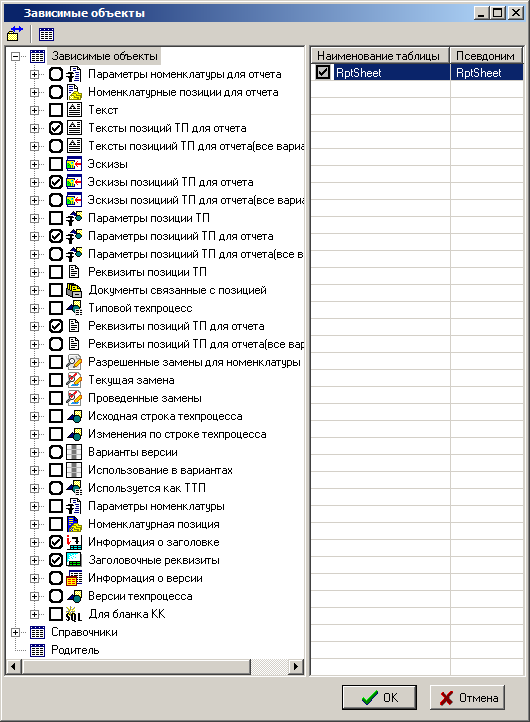Click the tree's scroll right arrow
The height and width of the screenshot is (722, 530).
click(296, 666)
